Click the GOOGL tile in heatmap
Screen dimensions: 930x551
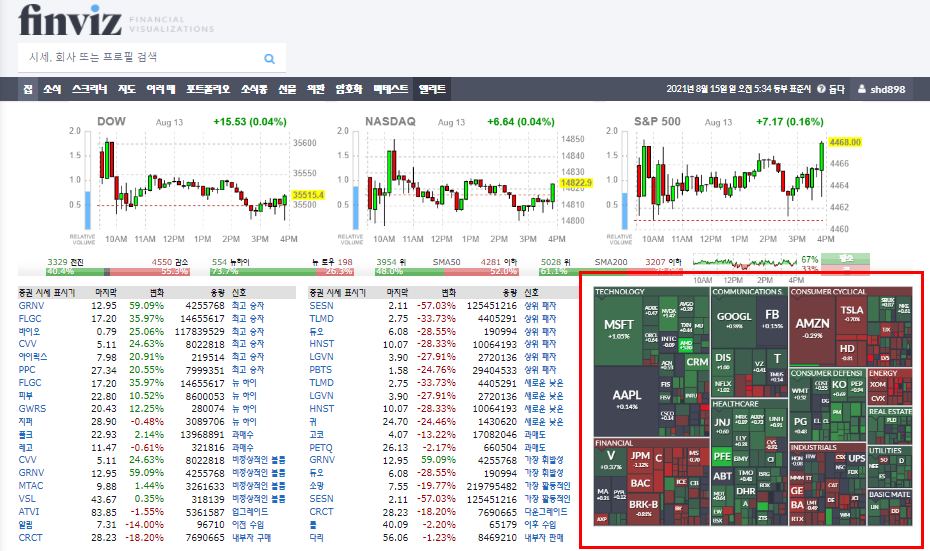click(x=734, y=321)
